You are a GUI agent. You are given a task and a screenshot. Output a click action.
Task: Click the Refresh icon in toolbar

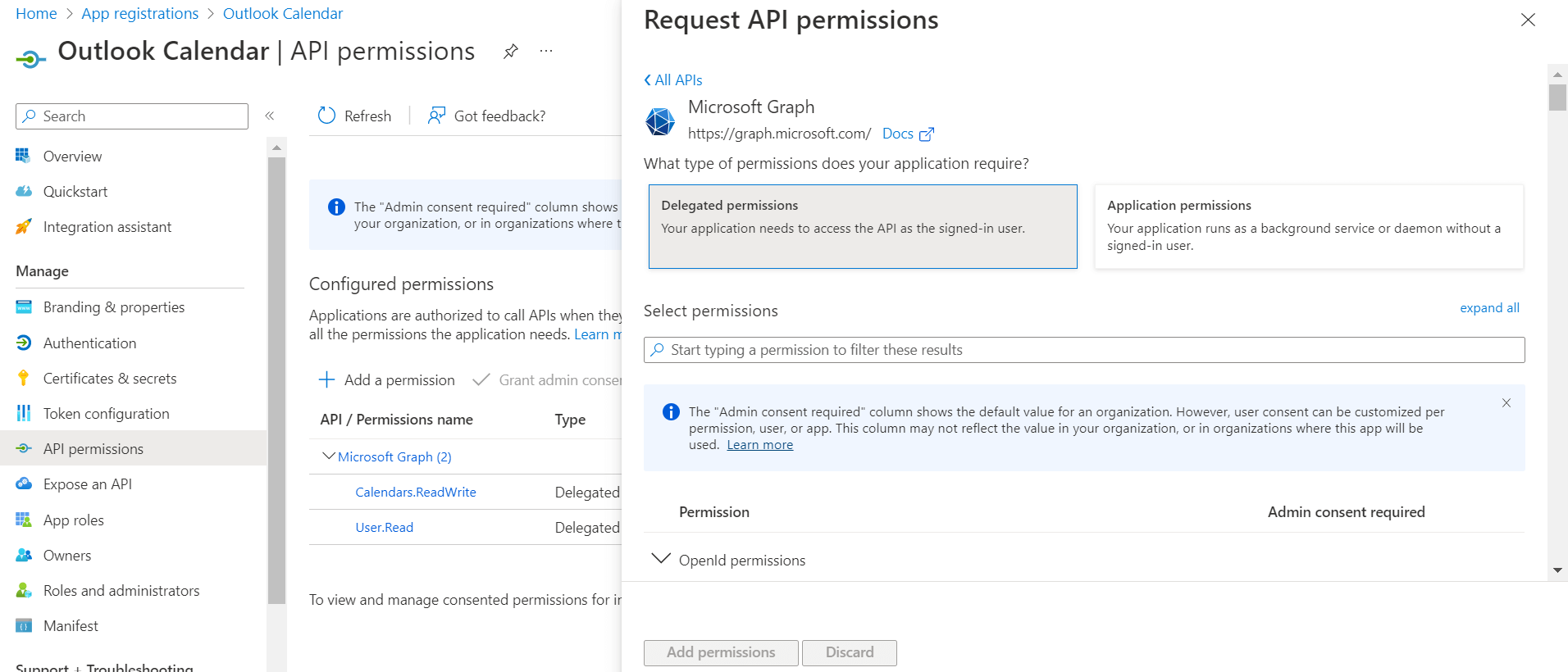[x=326, y=116]
